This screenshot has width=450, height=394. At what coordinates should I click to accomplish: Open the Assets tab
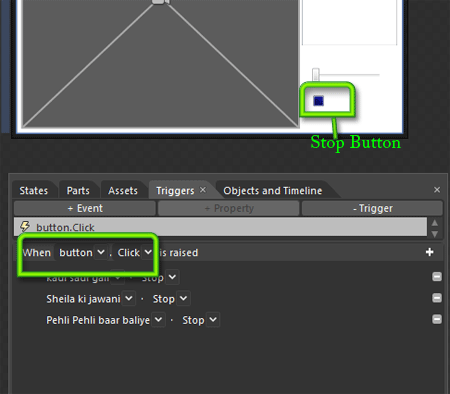[123, 191]
